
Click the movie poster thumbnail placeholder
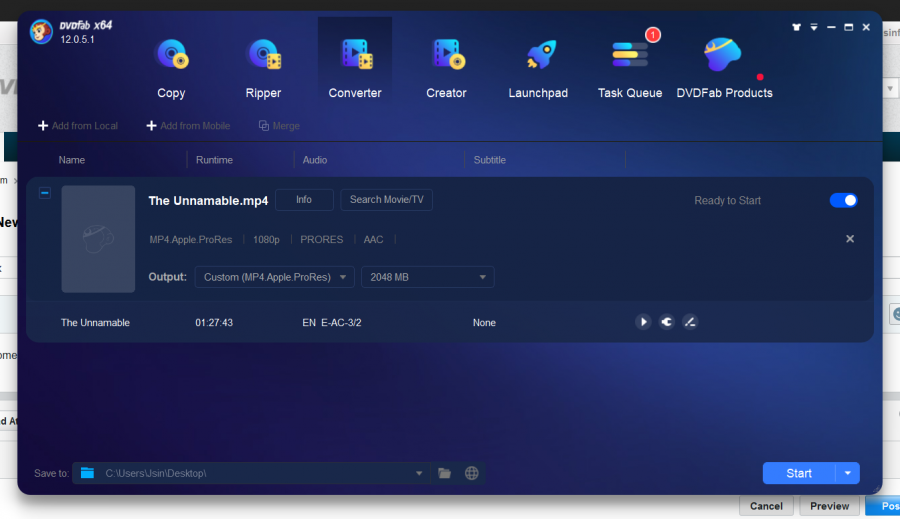(x=98, y=239)
